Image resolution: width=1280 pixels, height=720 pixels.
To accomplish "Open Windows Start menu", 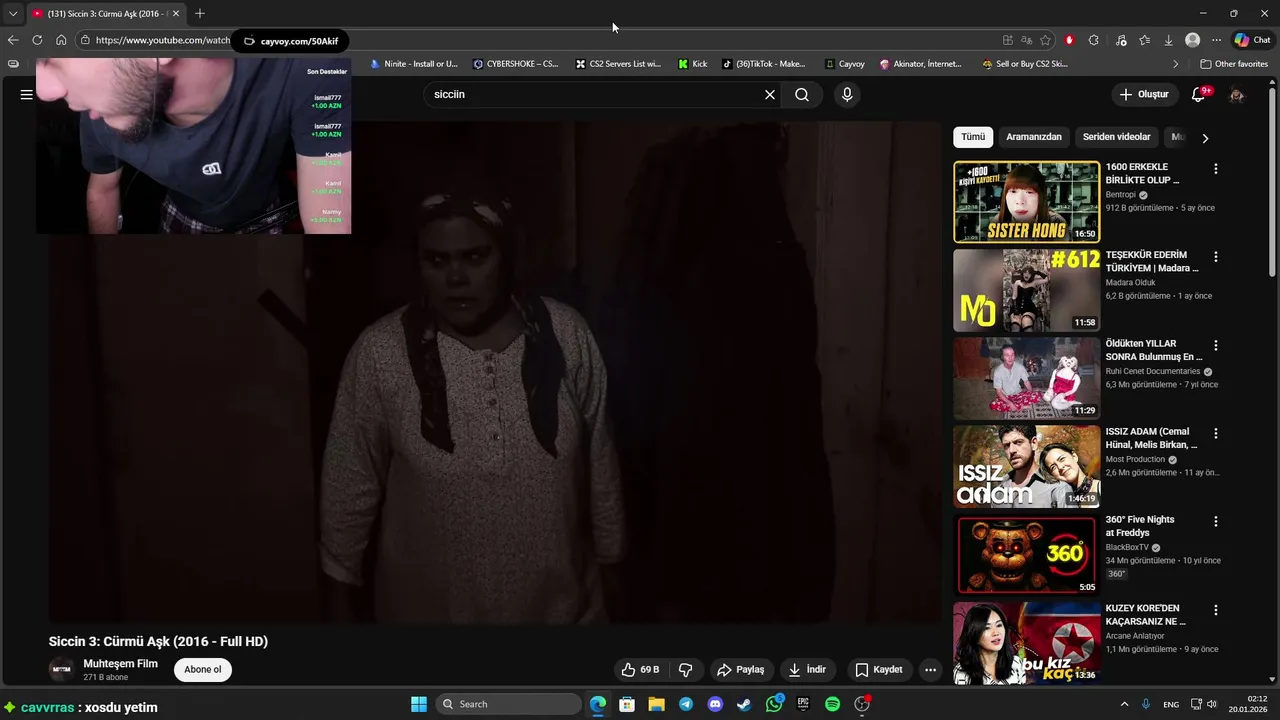I will point(419,704).
